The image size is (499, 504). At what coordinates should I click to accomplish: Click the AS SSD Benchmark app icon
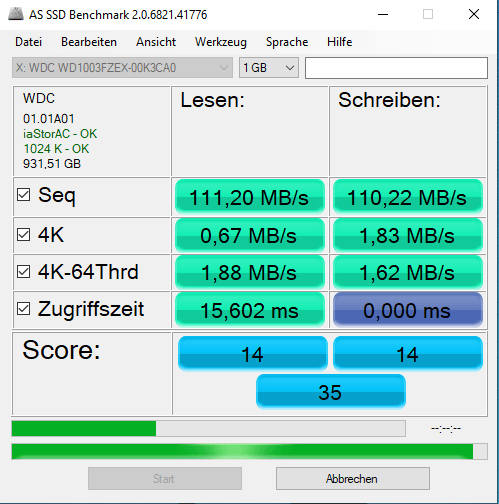click(16, 14)
